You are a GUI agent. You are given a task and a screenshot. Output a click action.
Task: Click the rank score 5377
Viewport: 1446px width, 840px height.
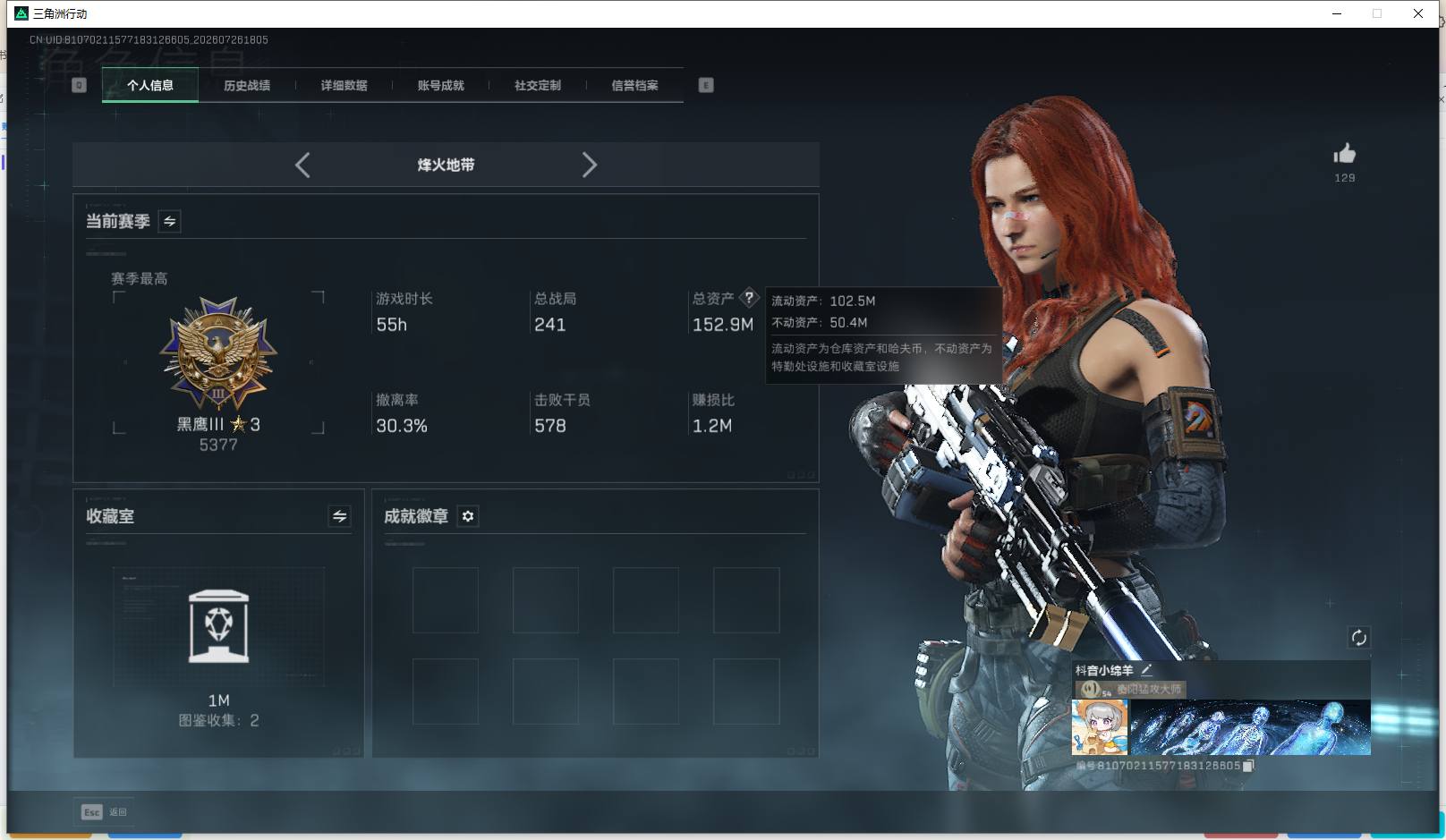(x=218, y=445)
